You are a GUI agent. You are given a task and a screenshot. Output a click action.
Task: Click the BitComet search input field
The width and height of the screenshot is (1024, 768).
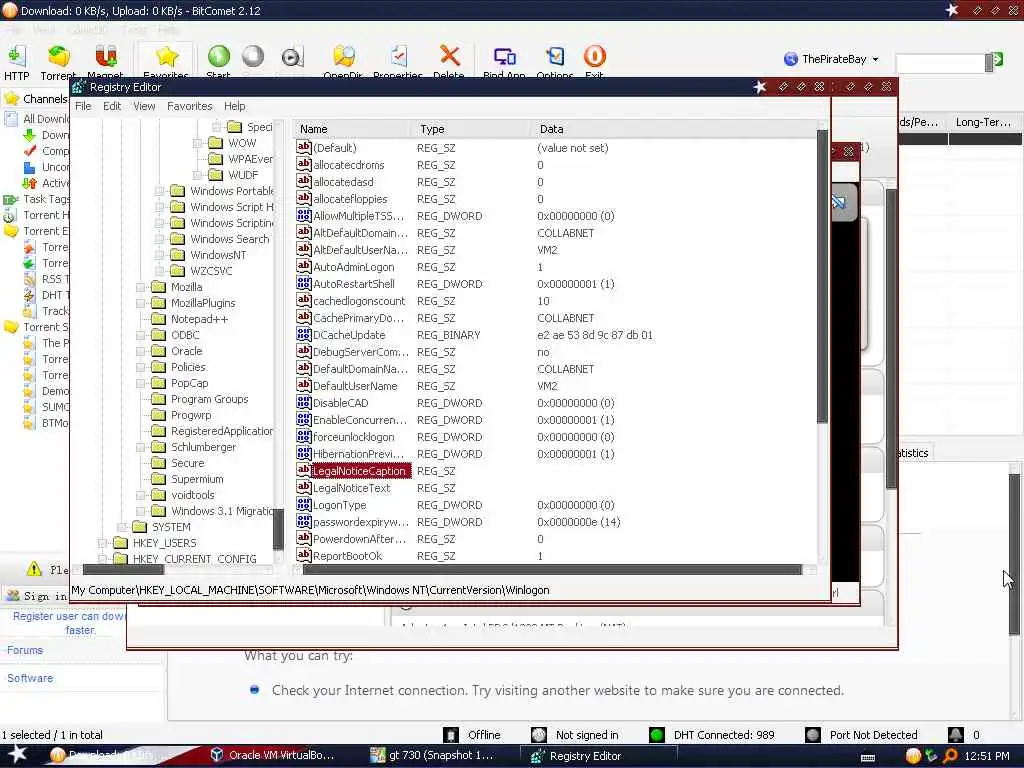tap(940, 63)
